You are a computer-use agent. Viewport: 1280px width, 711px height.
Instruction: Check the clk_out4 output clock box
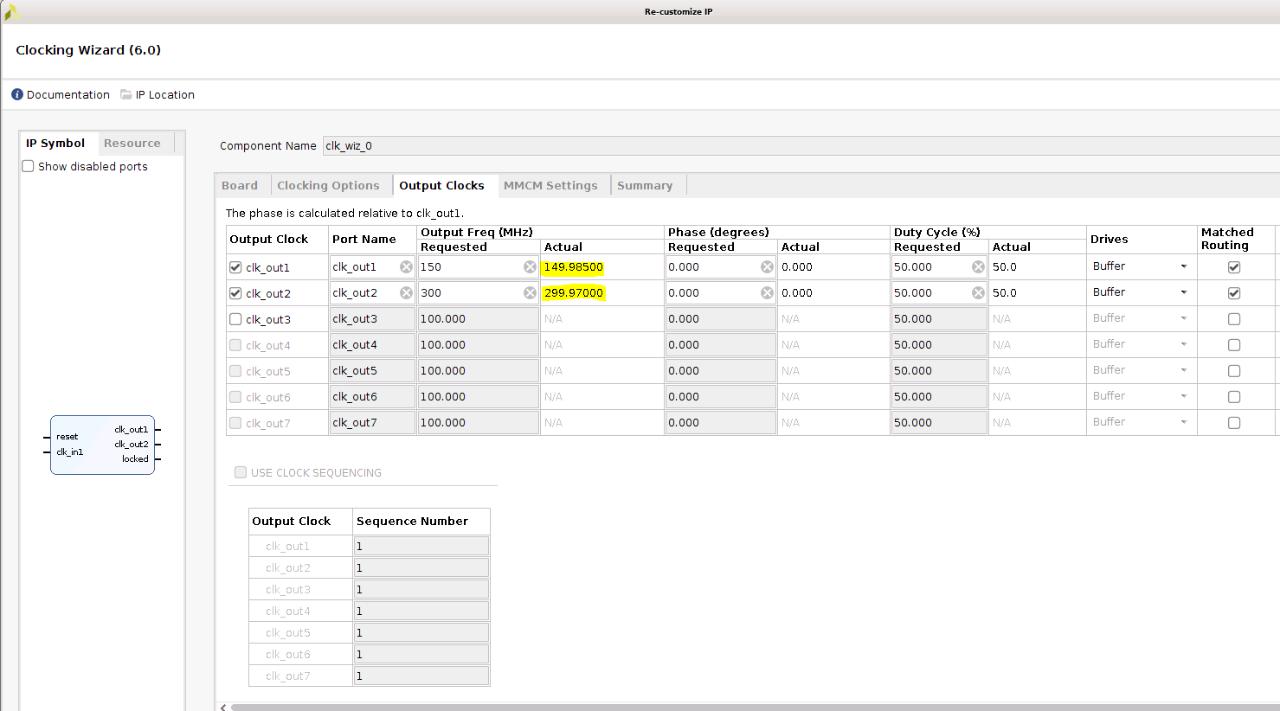[236, 345]
